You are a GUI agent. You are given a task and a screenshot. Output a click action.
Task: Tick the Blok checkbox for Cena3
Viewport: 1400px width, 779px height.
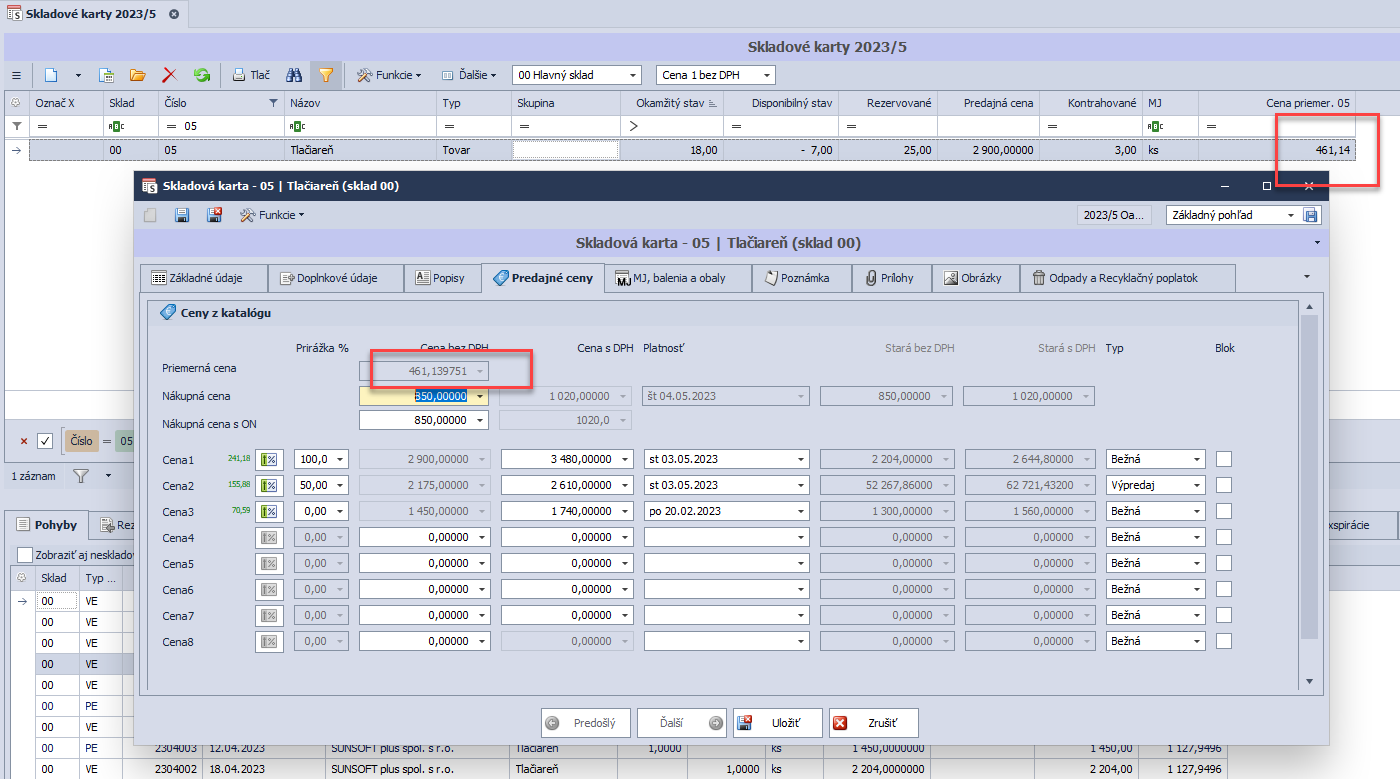click(x=1224, y=511)
